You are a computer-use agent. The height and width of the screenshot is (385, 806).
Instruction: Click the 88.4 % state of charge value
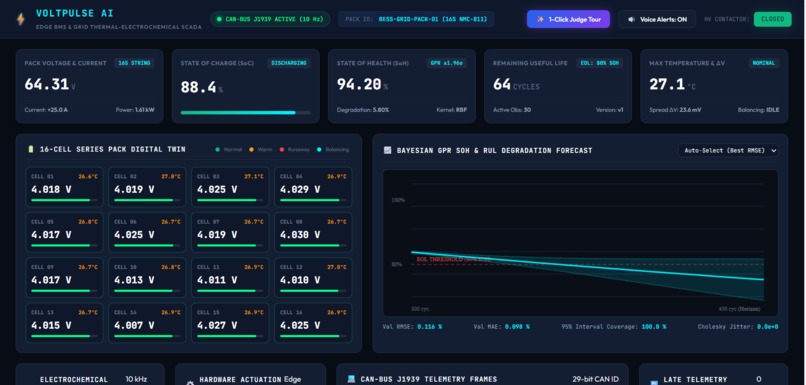tap(202, 87)
